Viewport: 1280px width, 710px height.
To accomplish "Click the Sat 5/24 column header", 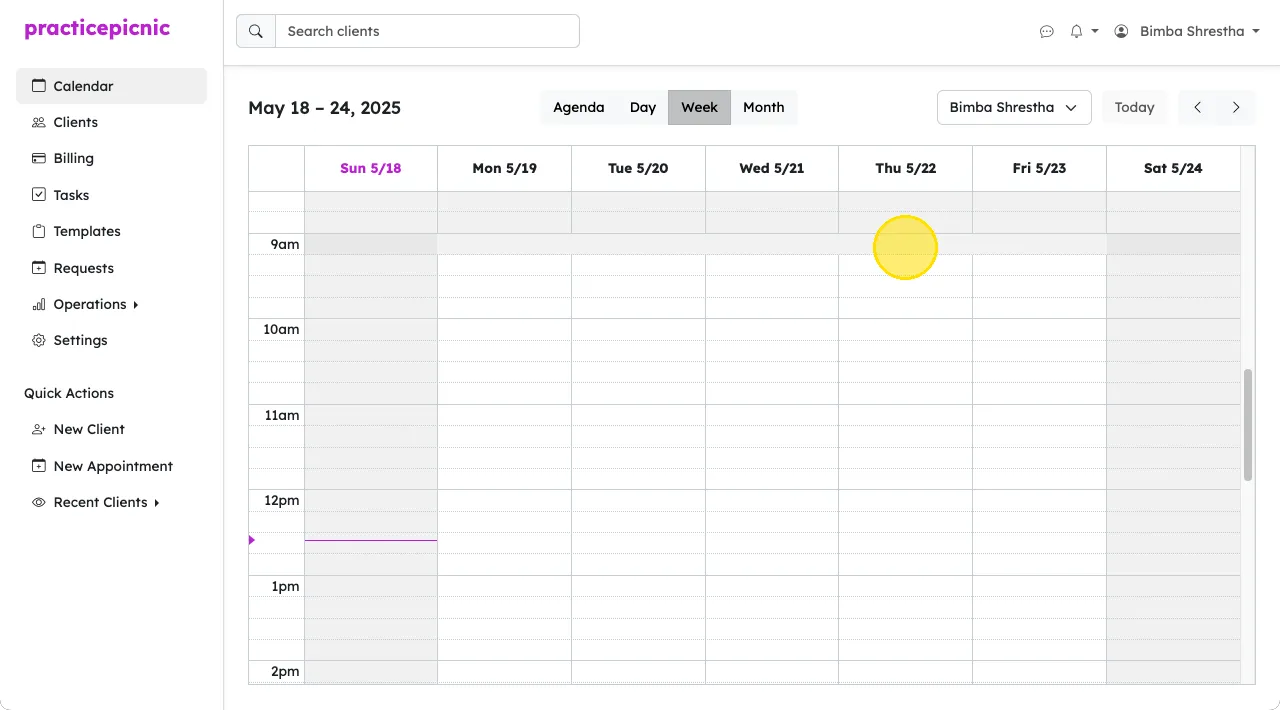I will (x=1173, y=168).
